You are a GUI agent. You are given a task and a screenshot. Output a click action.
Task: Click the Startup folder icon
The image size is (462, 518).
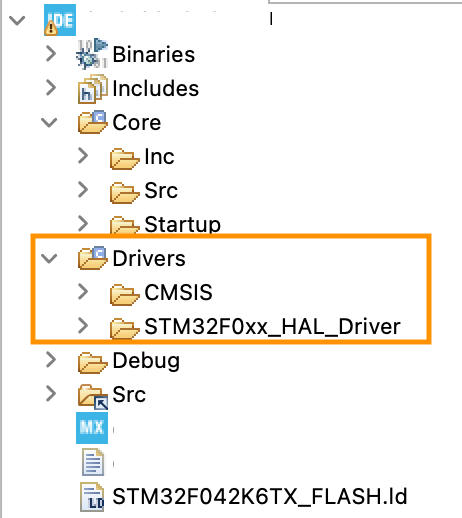pos(124,225)
